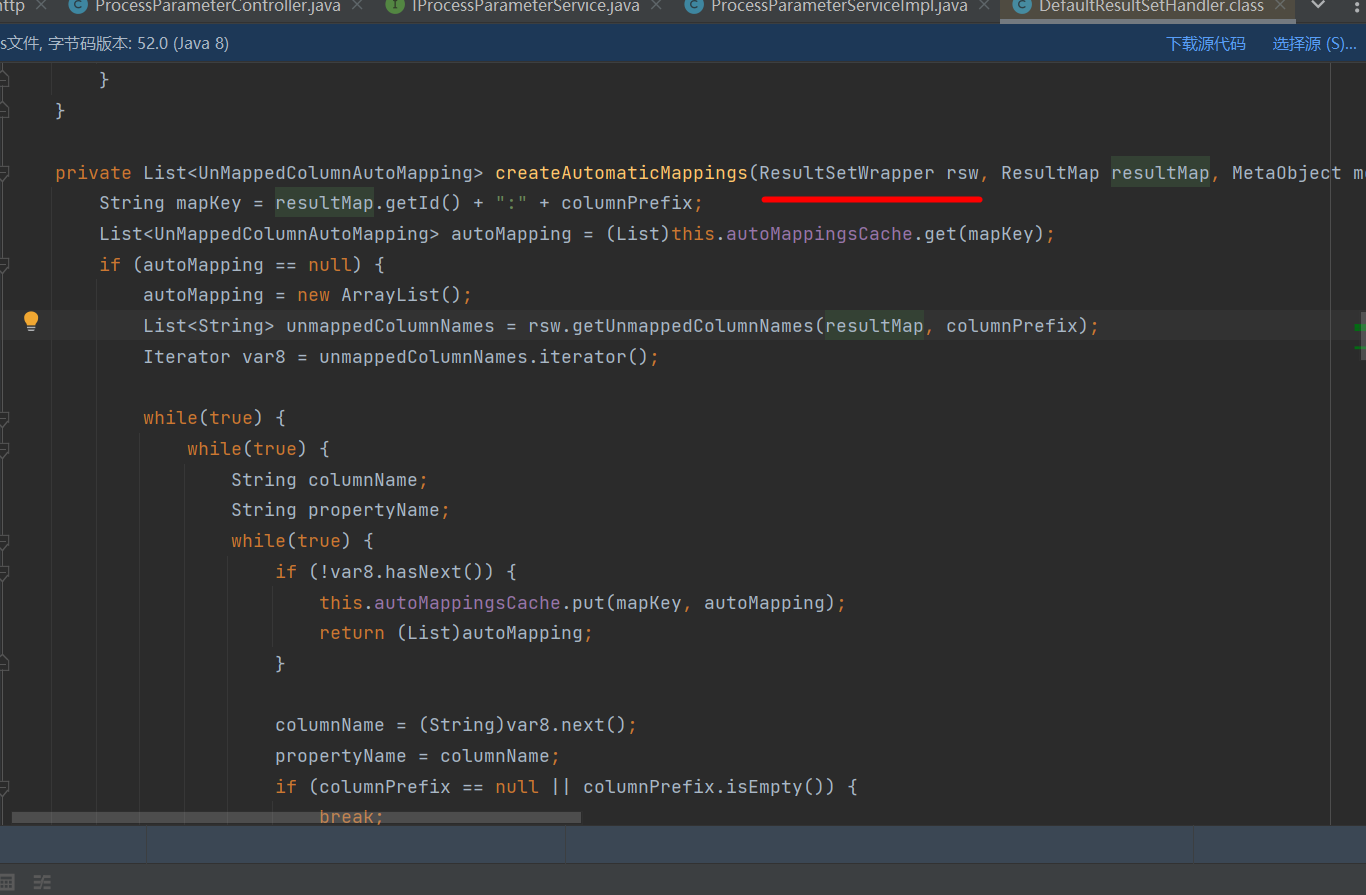This screenshot has height=895, width=1366.
Task: Click interface icon on IProcessParameterService.java tab
Action: tap(395, 6)
